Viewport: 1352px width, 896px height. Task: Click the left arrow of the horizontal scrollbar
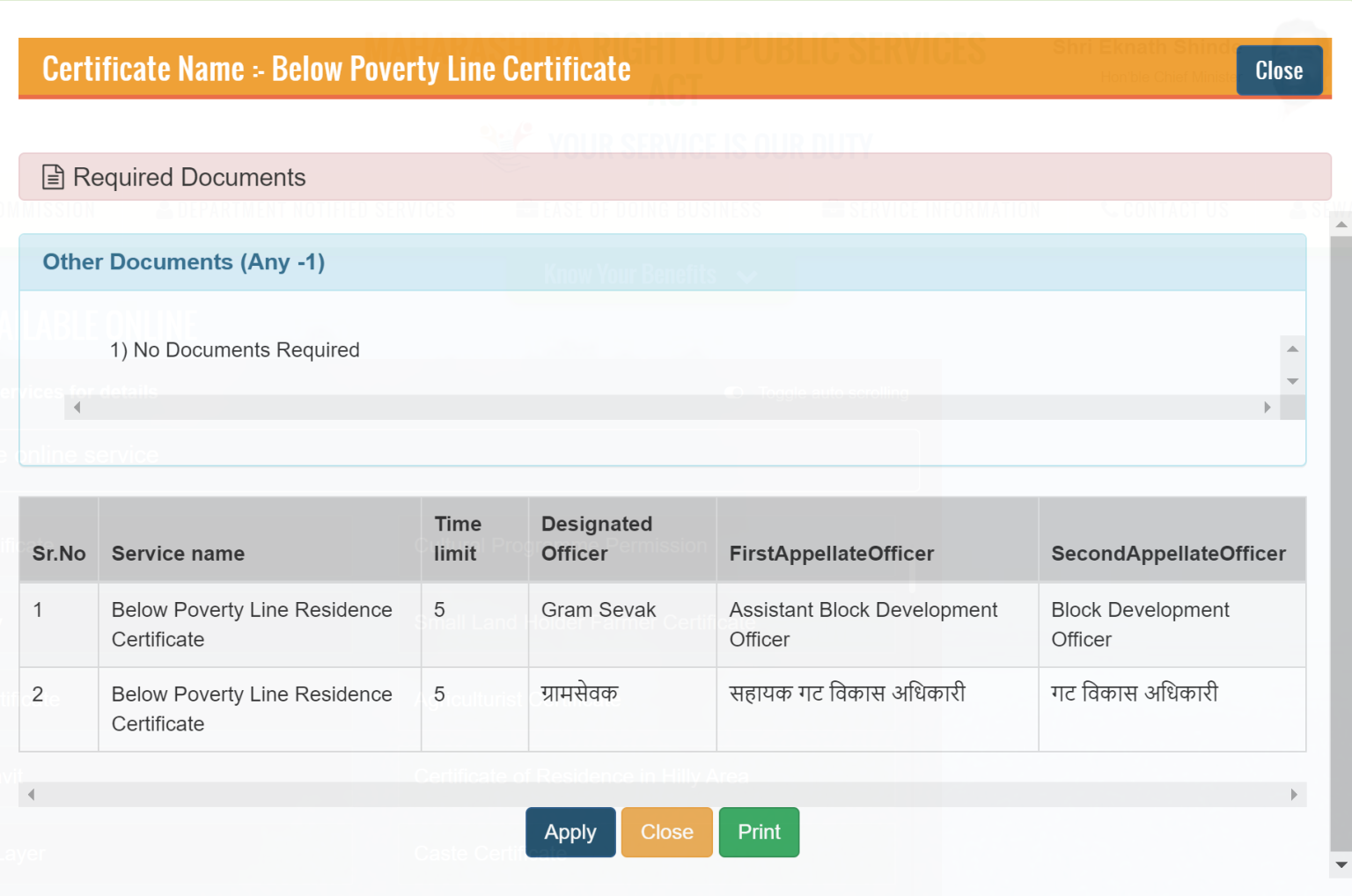pos(77,407)
